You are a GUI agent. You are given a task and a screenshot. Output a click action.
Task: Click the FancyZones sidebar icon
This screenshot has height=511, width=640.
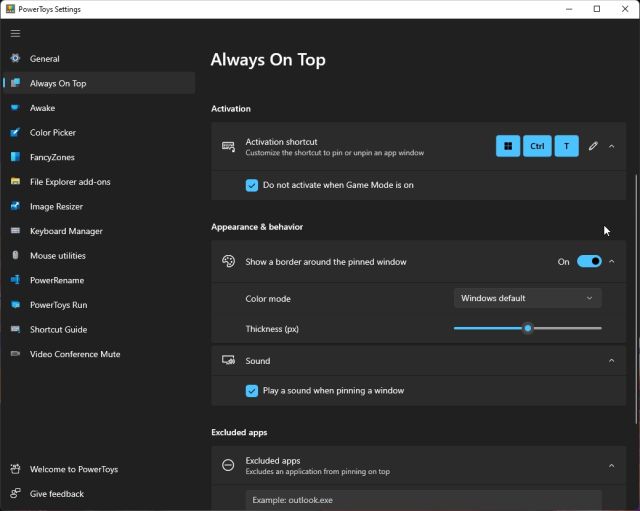pyautogui.click(x=15, y=157)
